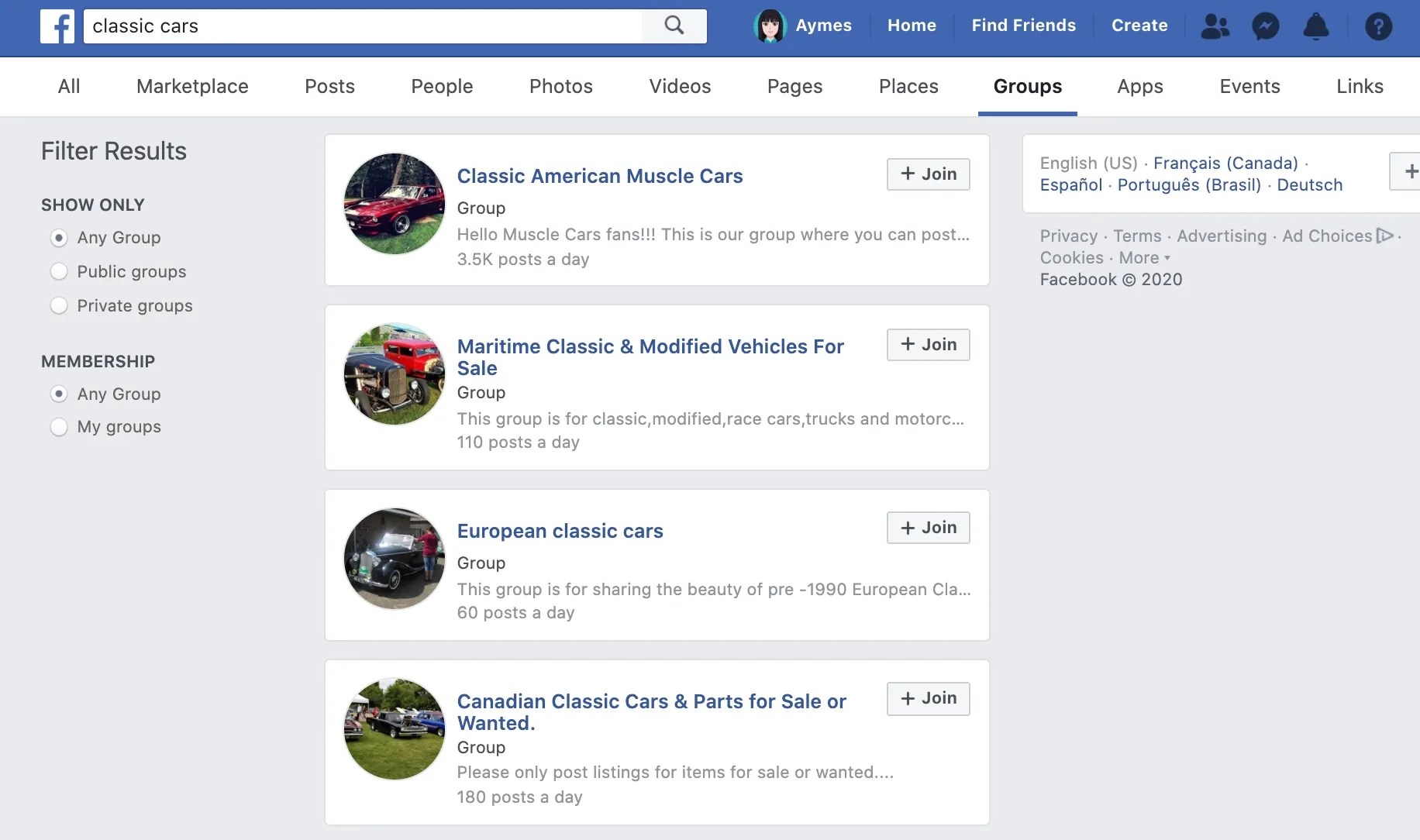Click the search magnifier icon
Image resolution: width=1420 pixels, height=840 pixels.
[x=673, y=26]
